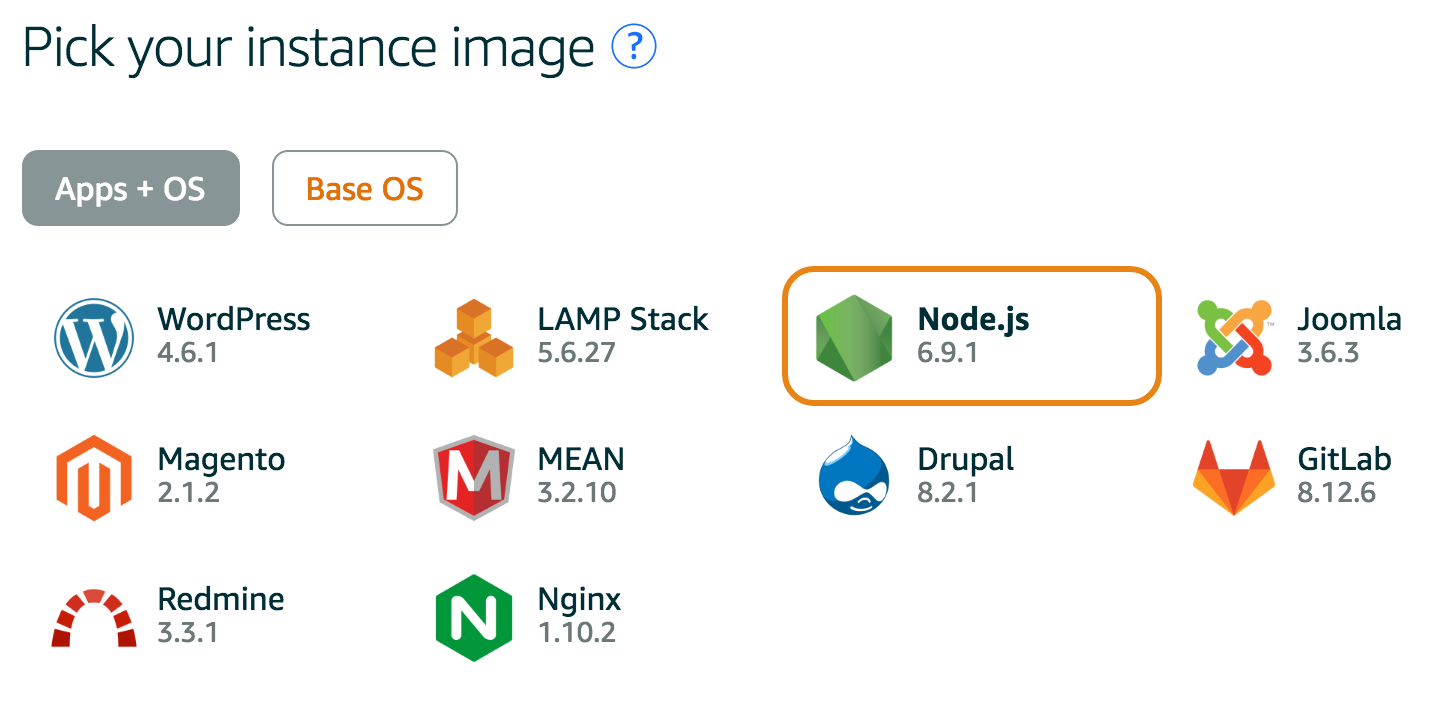
Task: Select the Drupal droplet icon
Action: tap(855, 478)
